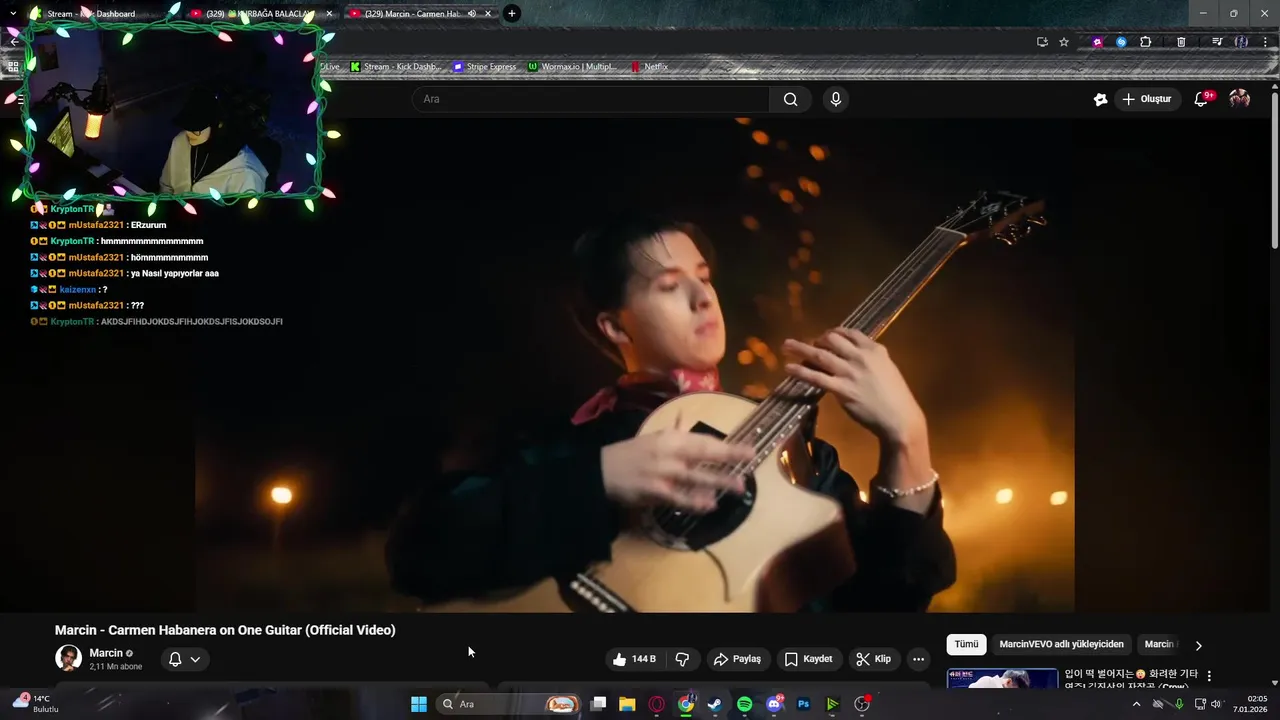The image size is (1280, 720).
Task: Bookmark this page with the star icon
Action: pyautogui.click(x=1064, y=42)
